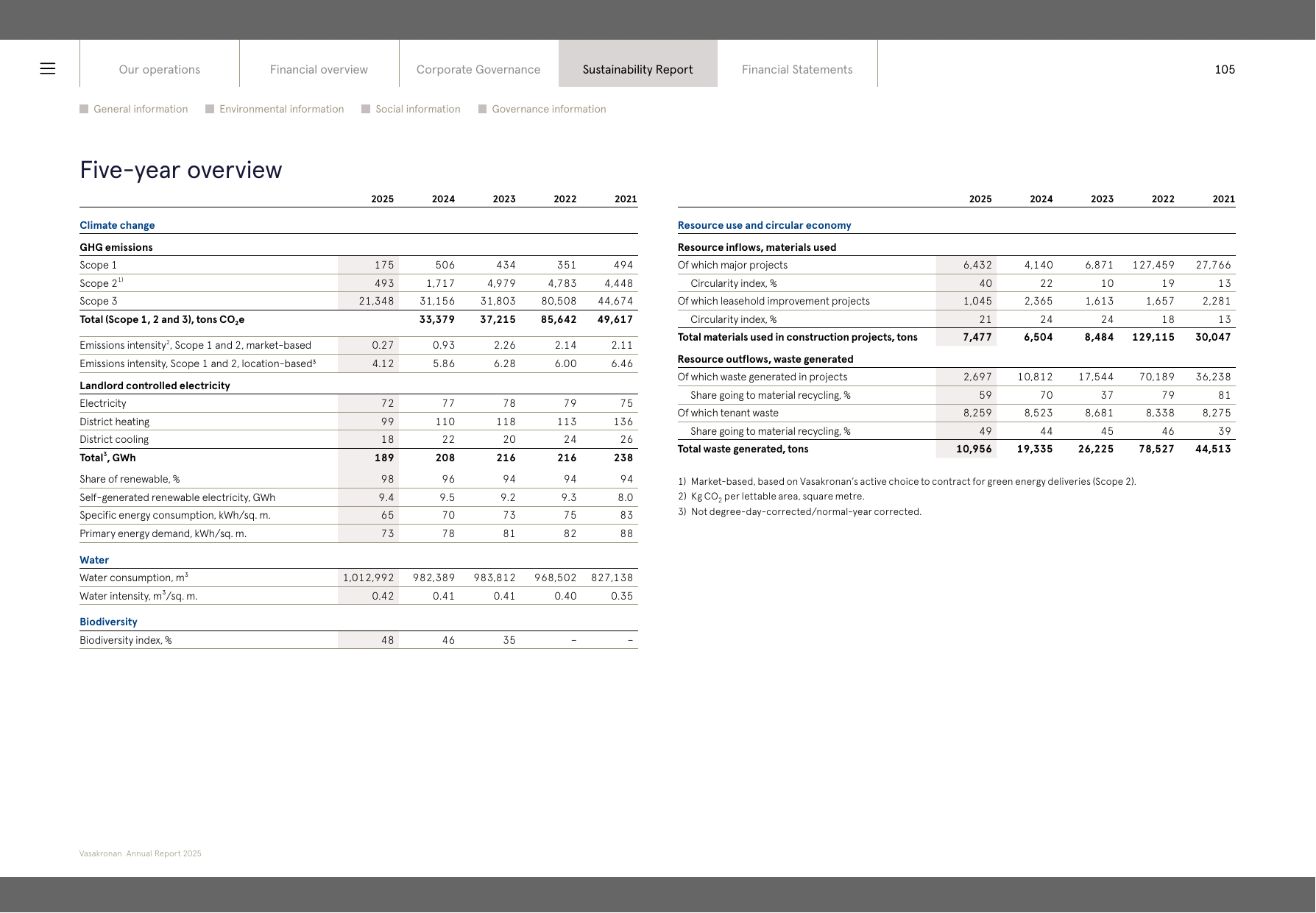Screen dimensions: 1316x913
Task: Select footnote 2 about Kg CO2
Action: (x=771, y=497)
